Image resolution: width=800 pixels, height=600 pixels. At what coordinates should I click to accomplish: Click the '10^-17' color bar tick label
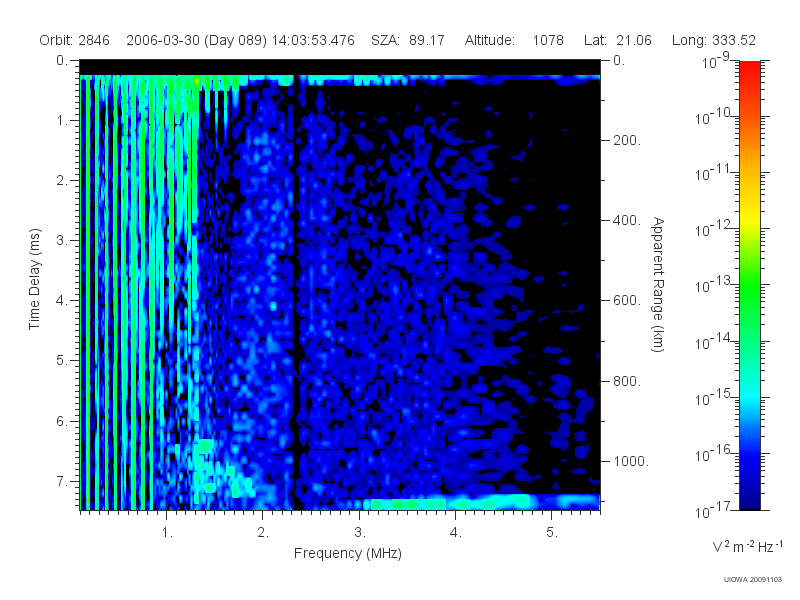click(713, 510)
